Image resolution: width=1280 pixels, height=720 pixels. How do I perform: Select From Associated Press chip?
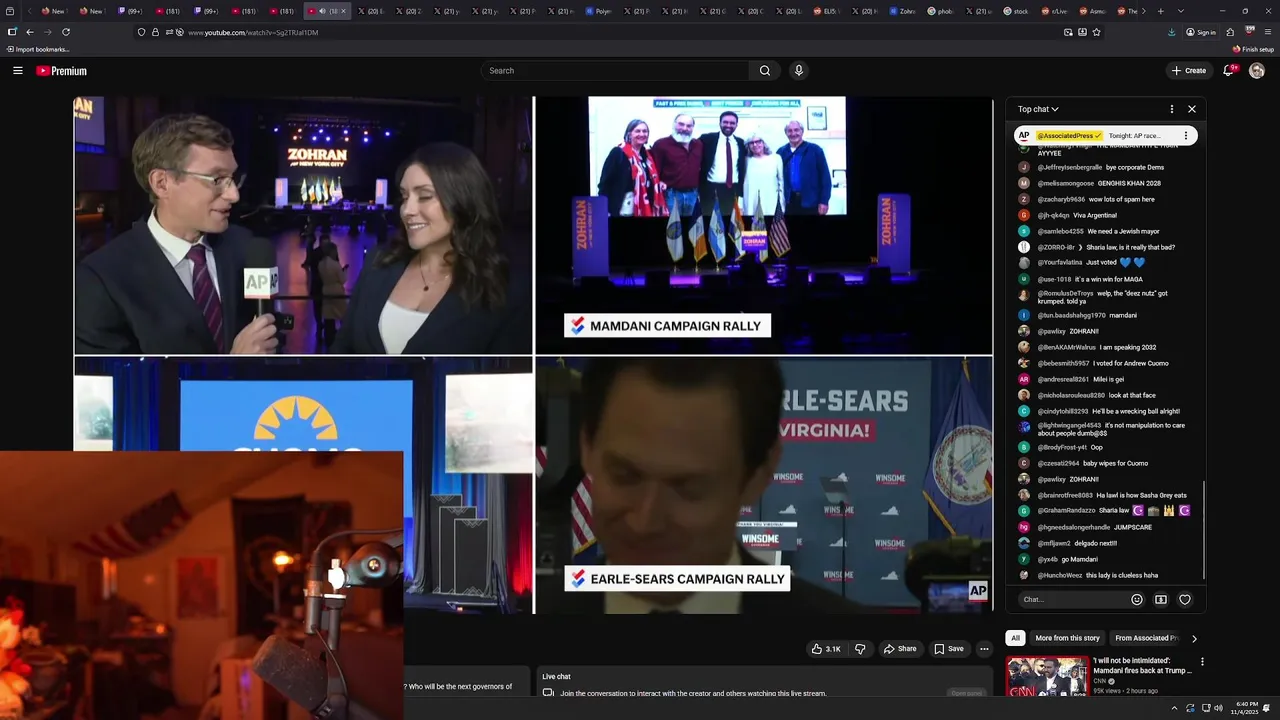[1146, 638]
